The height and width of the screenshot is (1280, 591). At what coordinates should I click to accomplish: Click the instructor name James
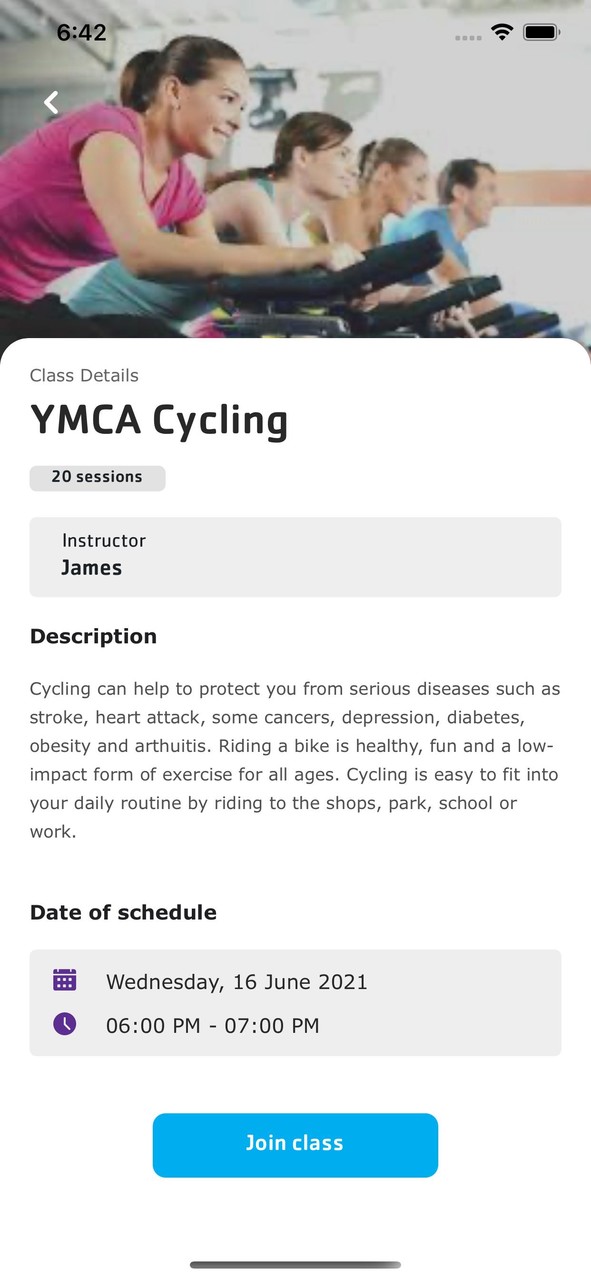coord(92,567)
